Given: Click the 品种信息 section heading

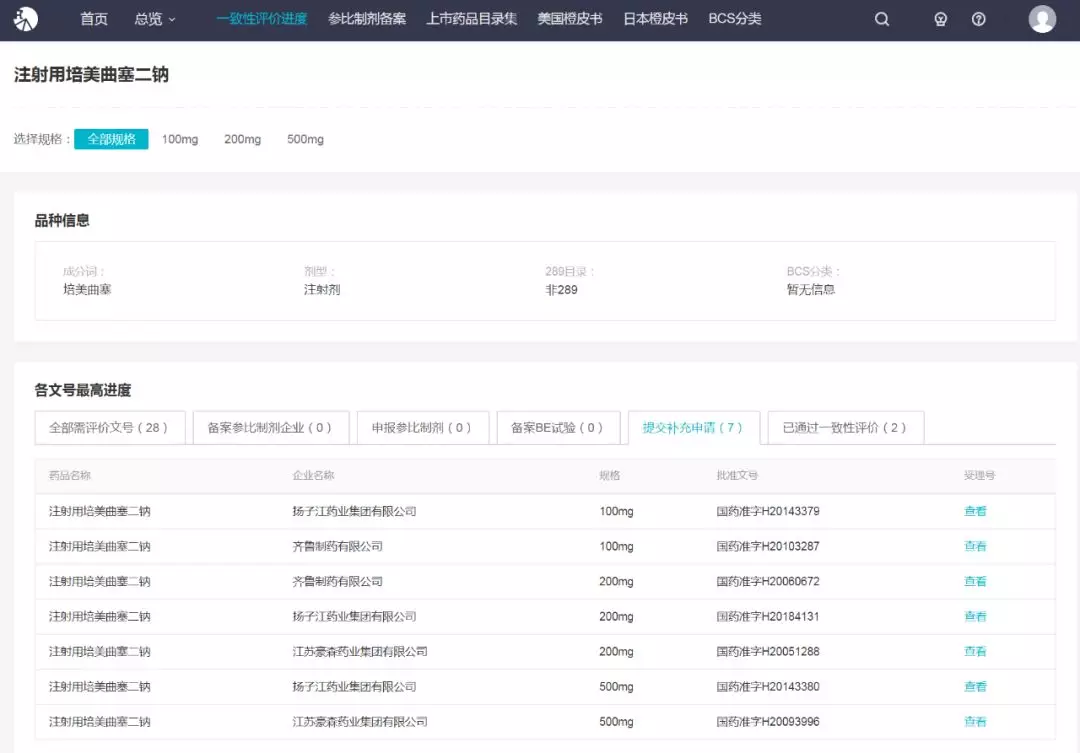Looking at the screenshot, I should tap(62, 220).
